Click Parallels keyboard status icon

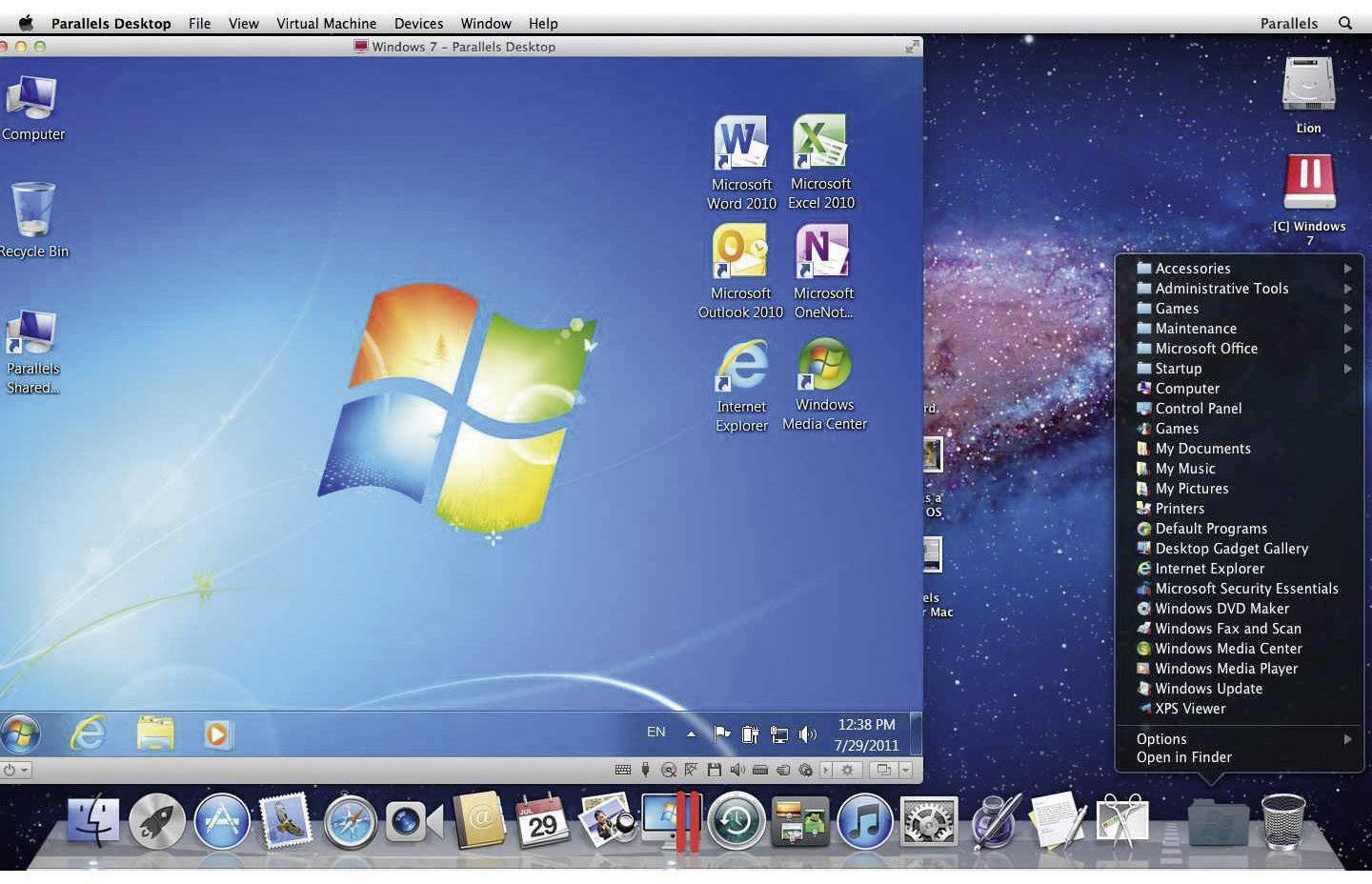(x=623, y=770)
